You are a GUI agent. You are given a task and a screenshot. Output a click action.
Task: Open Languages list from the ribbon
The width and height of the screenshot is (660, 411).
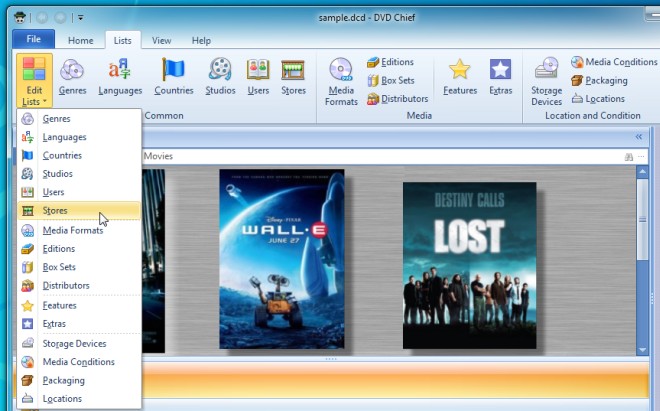pyautogui.click(x=120, y=77)
